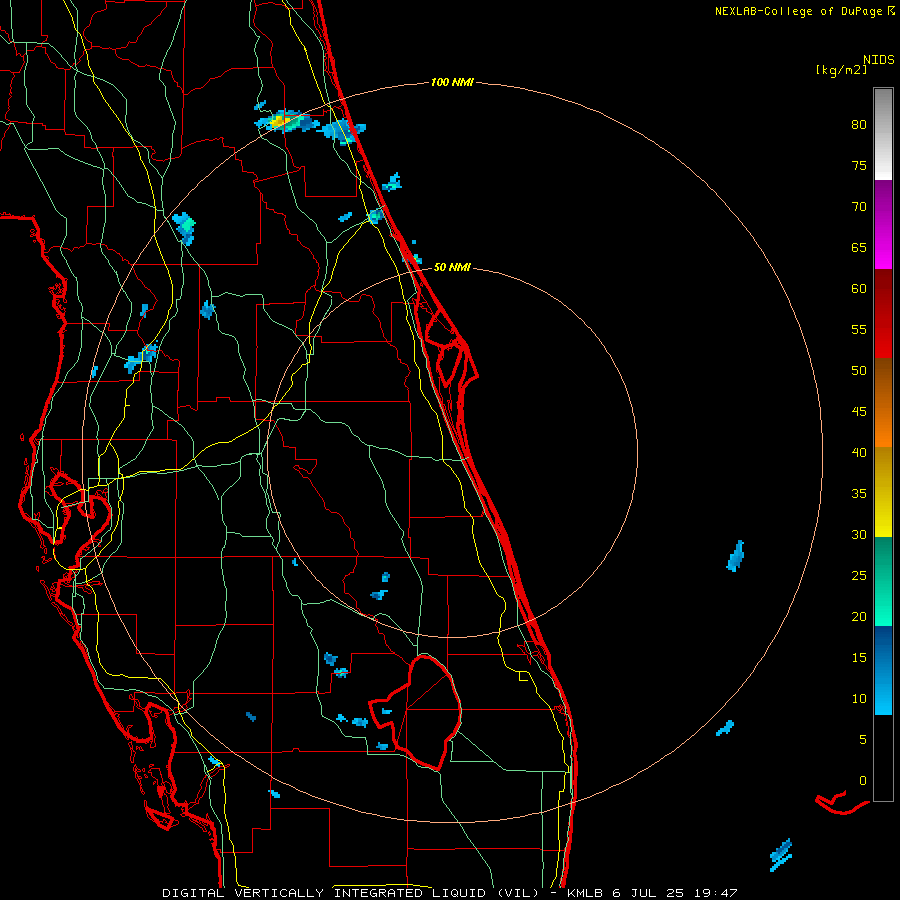
Task: Click the 70 value on the scale
Action: click(x=859, y=207)
